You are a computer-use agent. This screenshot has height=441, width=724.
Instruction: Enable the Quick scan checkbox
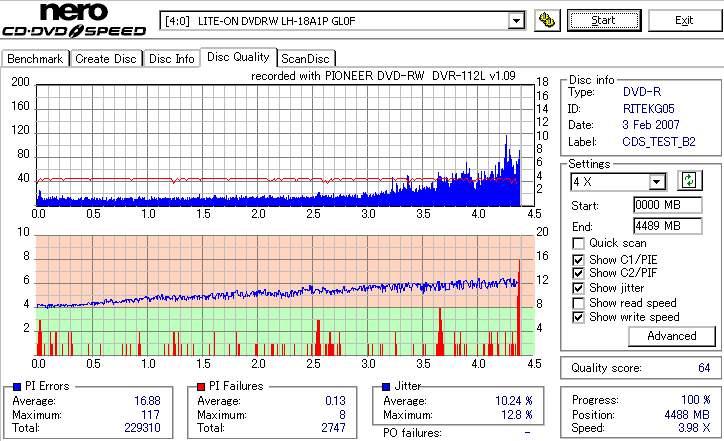[578, 243]
